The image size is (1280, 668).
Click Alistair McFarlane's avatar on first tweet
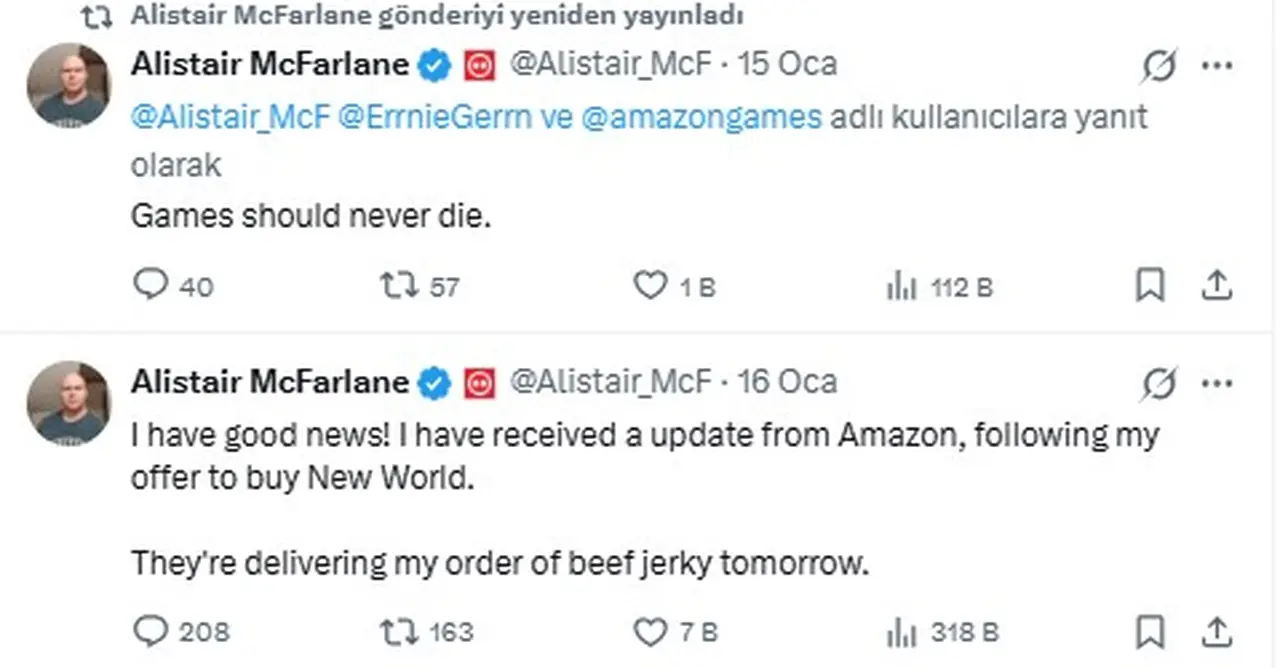(x=68, y=85)
